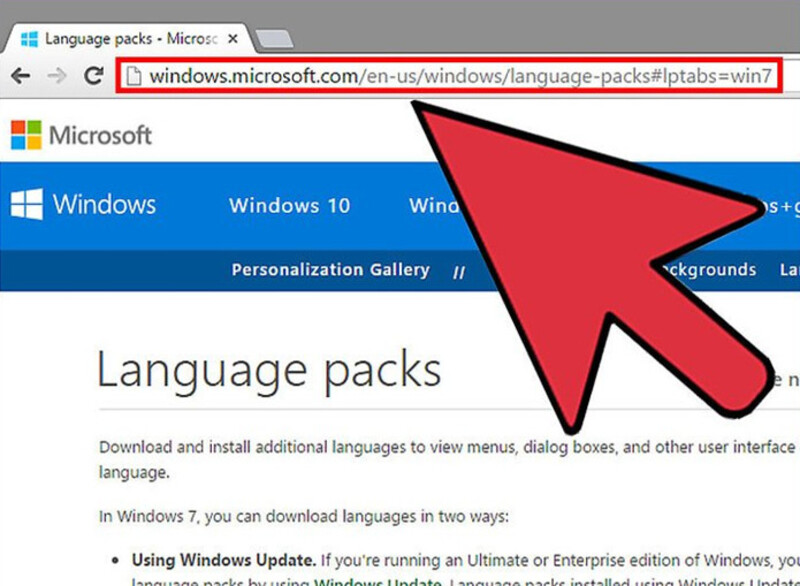
Task: Open a new browser tab
Action: (274, 39)
